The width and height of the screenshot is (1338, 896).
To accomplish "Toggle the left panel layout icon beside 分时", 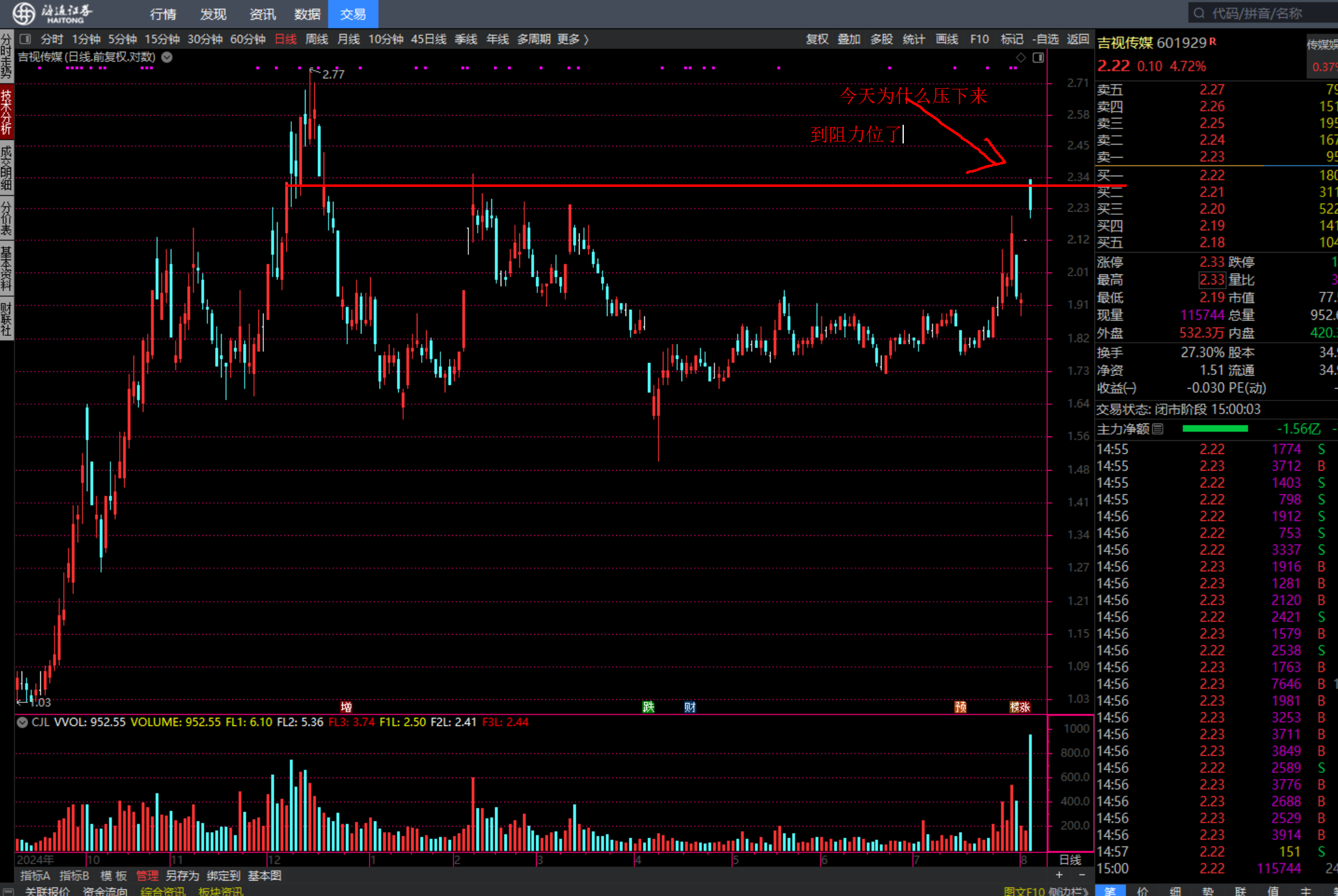I will pyautogui.click(x=25, y=39).
